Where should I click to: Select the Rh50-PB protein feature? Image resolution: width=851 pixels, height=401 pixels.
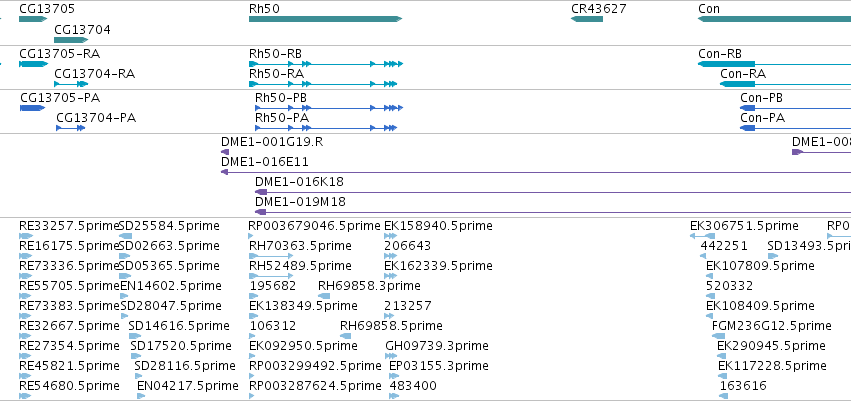[329, 108]
